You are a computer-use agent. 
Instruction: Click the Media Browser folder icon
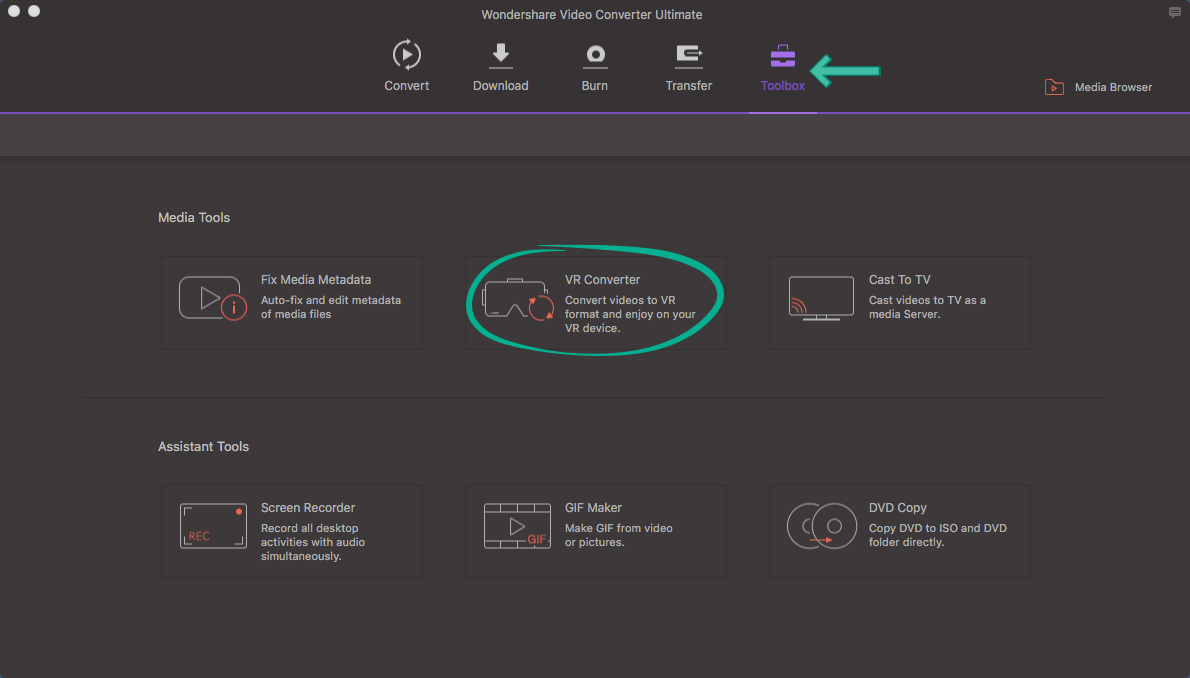click(1054, 87)
